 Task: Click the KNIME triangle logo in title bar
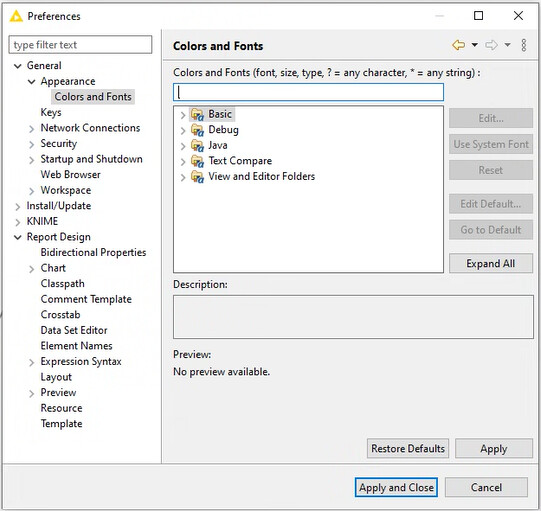coord(16,16)
